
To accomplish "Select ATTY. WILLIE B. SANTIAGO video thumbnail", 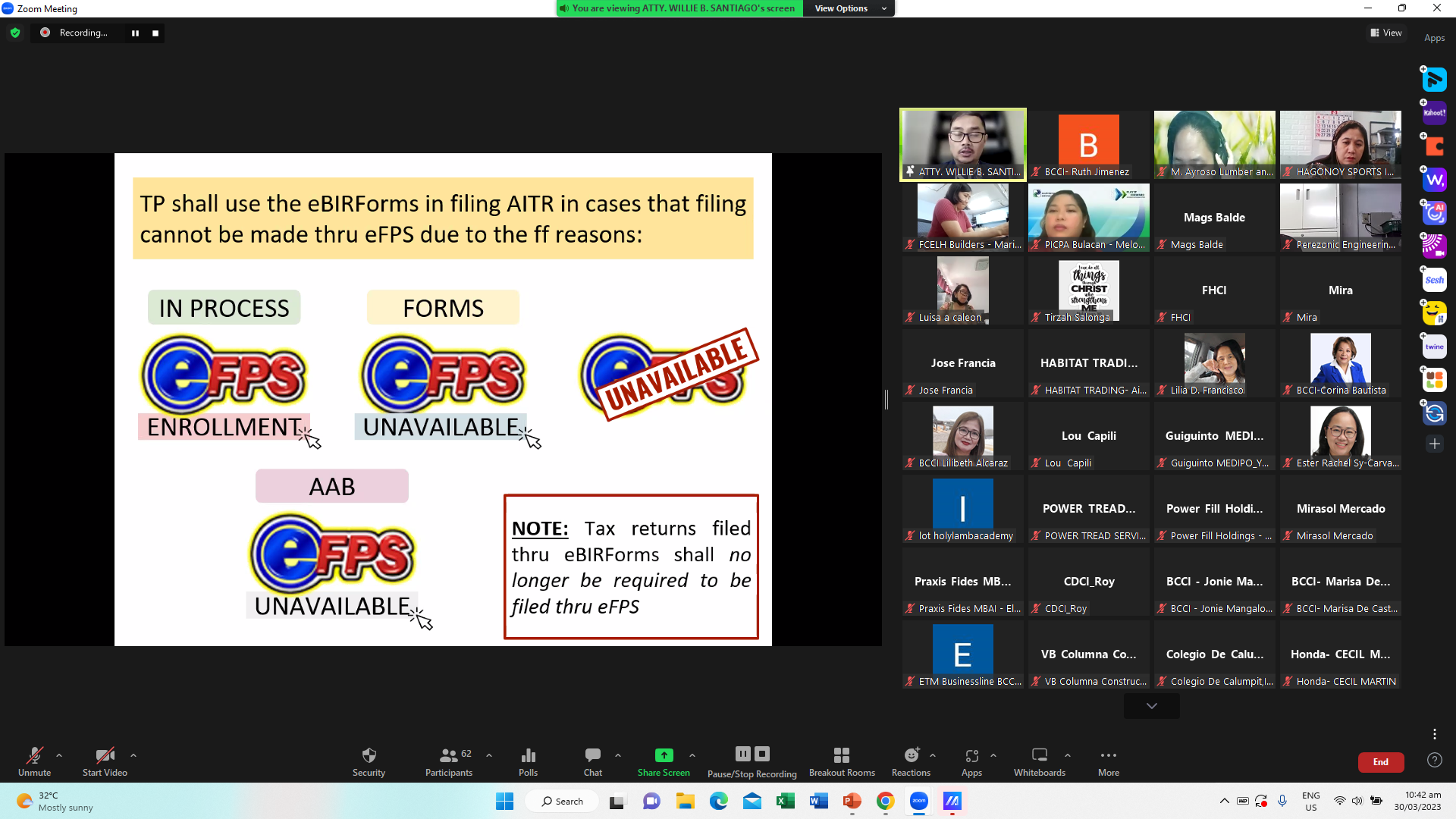I will [x=963, y=145].
